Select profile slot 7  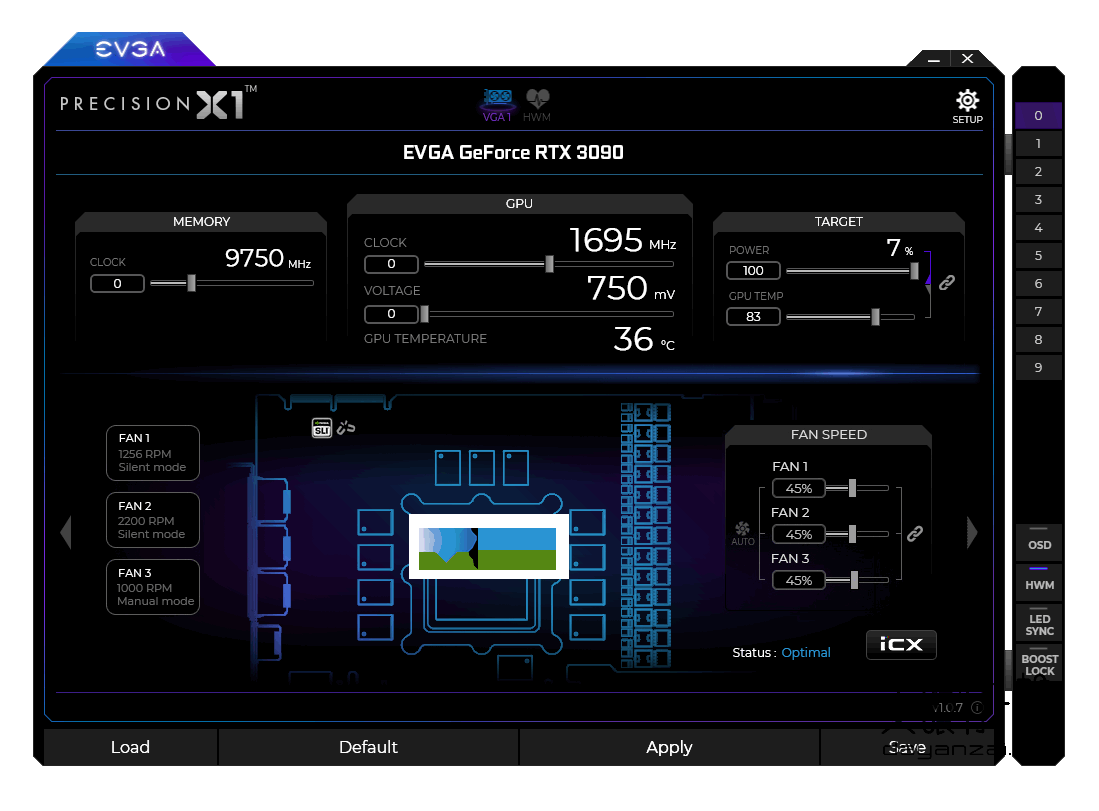pos(1038,312)
